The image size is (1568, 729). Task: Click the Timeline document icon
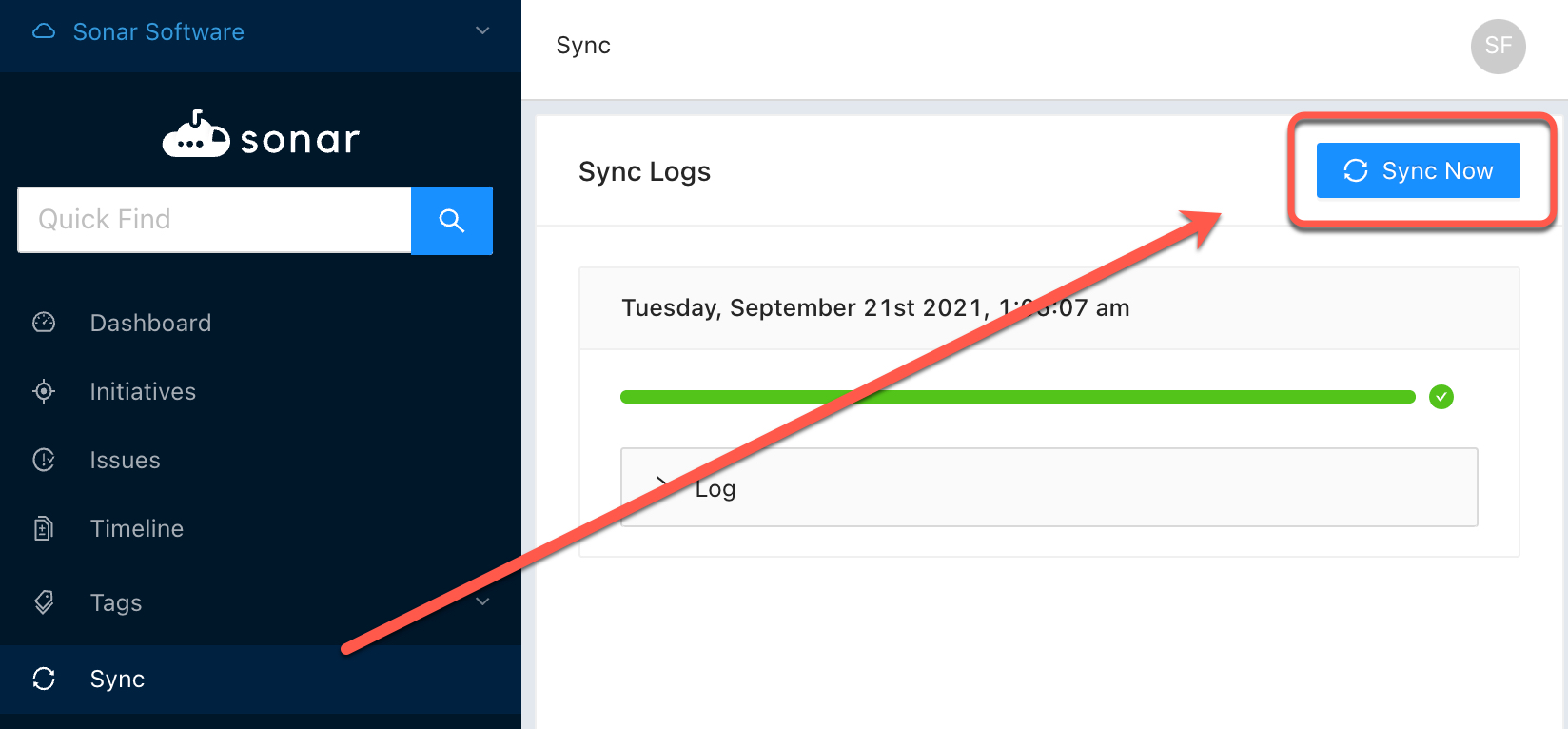(x=44, y=528)
